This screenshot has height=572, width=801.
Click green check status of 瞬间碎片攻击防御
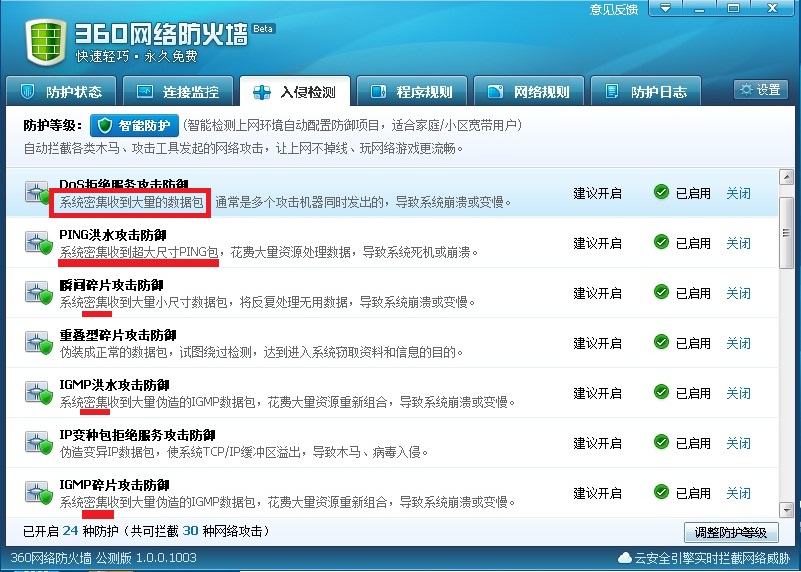click(661, 292)
